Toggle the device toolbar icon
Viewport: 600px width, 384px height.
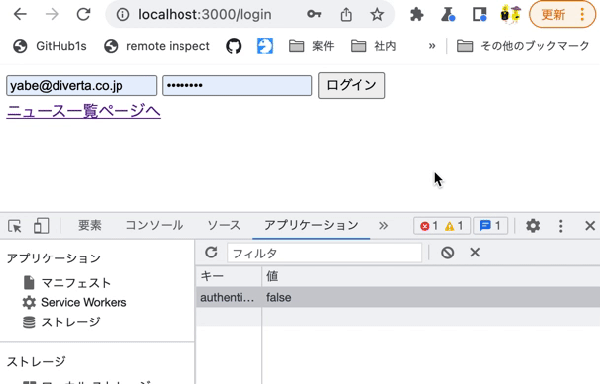pos(41,226)
